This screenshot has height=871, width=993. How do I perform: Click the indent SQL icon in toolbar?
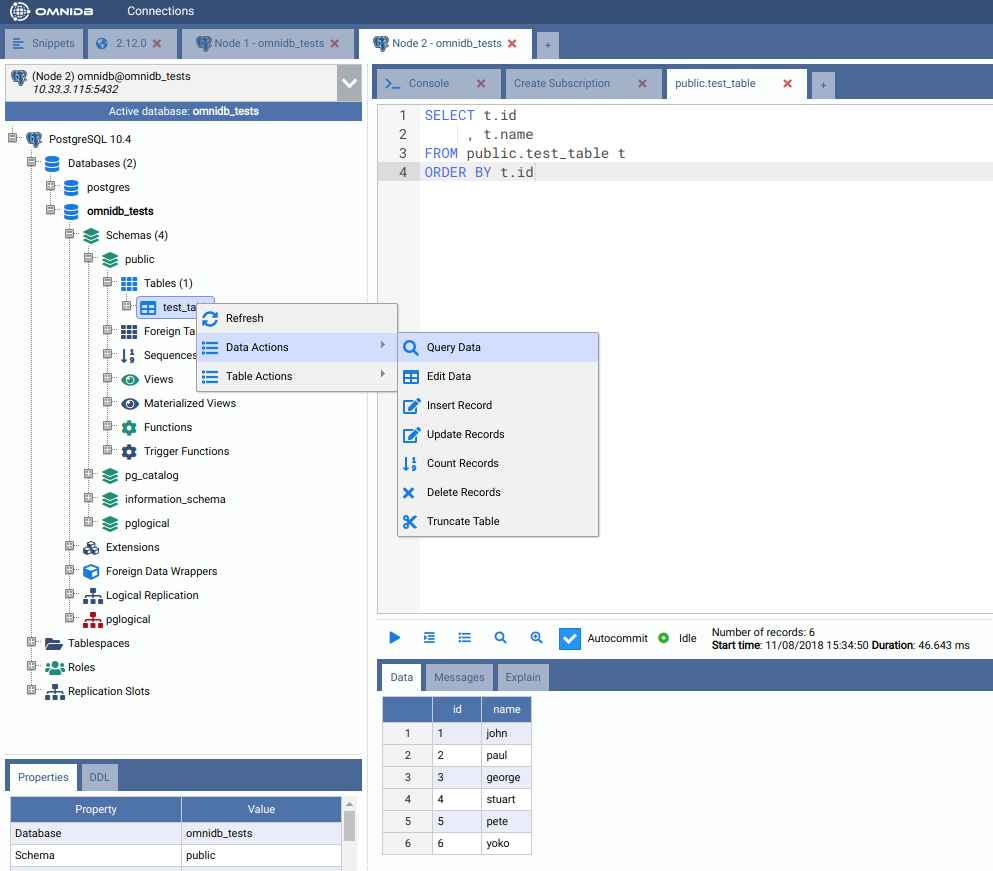click(x=430, y=638)
